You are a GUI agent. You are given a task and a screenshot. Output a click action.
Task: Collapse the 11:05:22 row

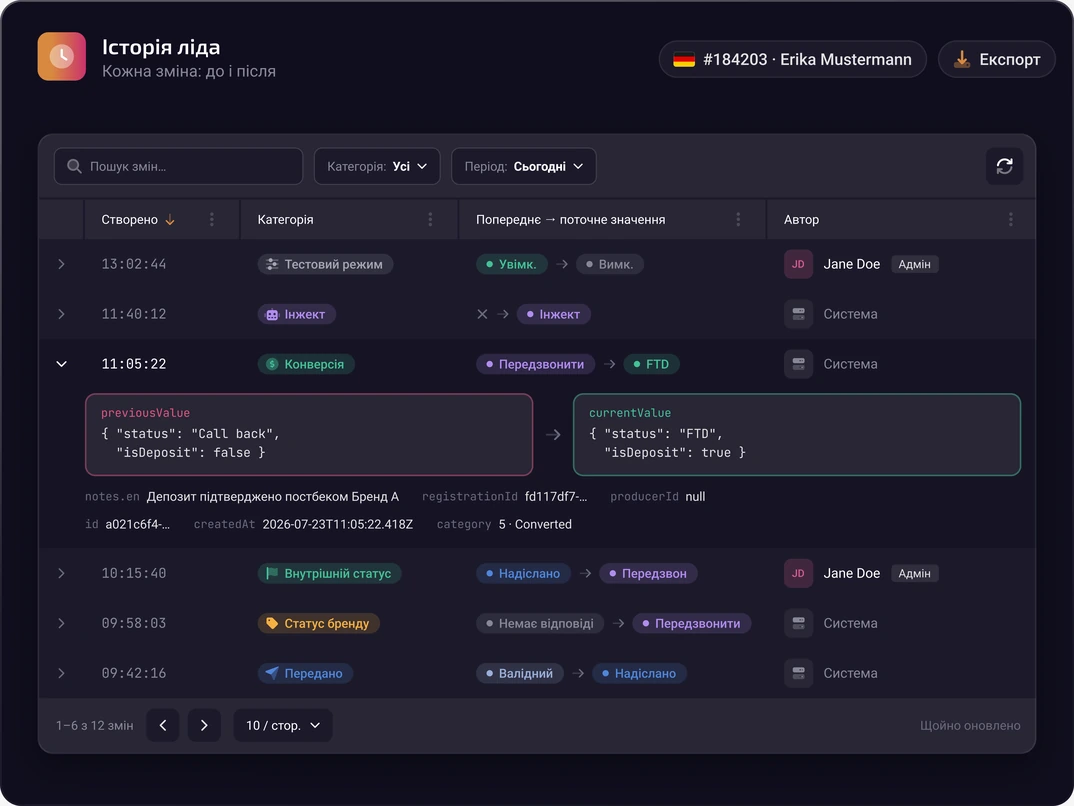tap(61, 364)
